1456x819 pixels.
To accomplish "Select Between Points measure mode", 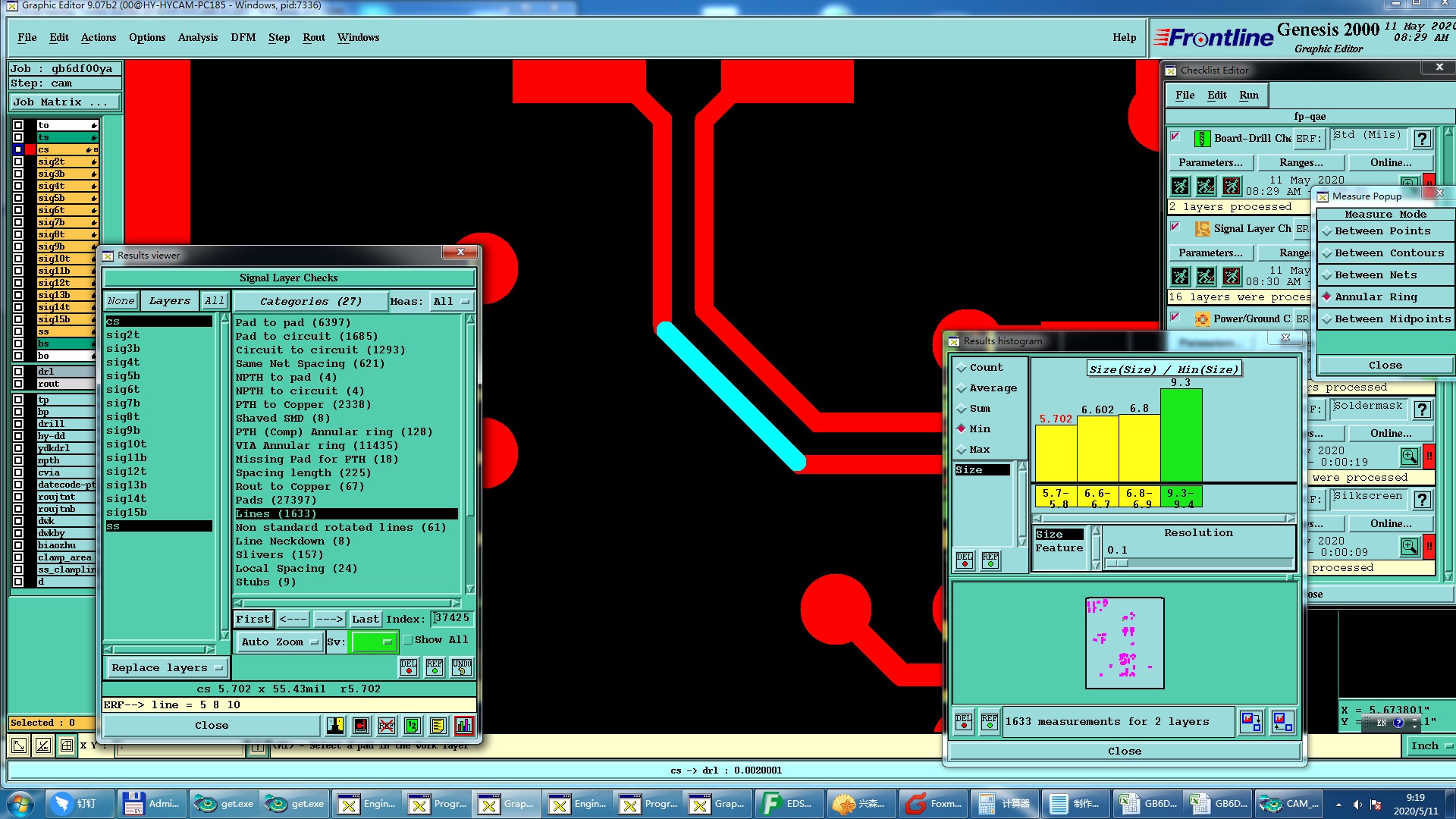I will coord(1382,231).
